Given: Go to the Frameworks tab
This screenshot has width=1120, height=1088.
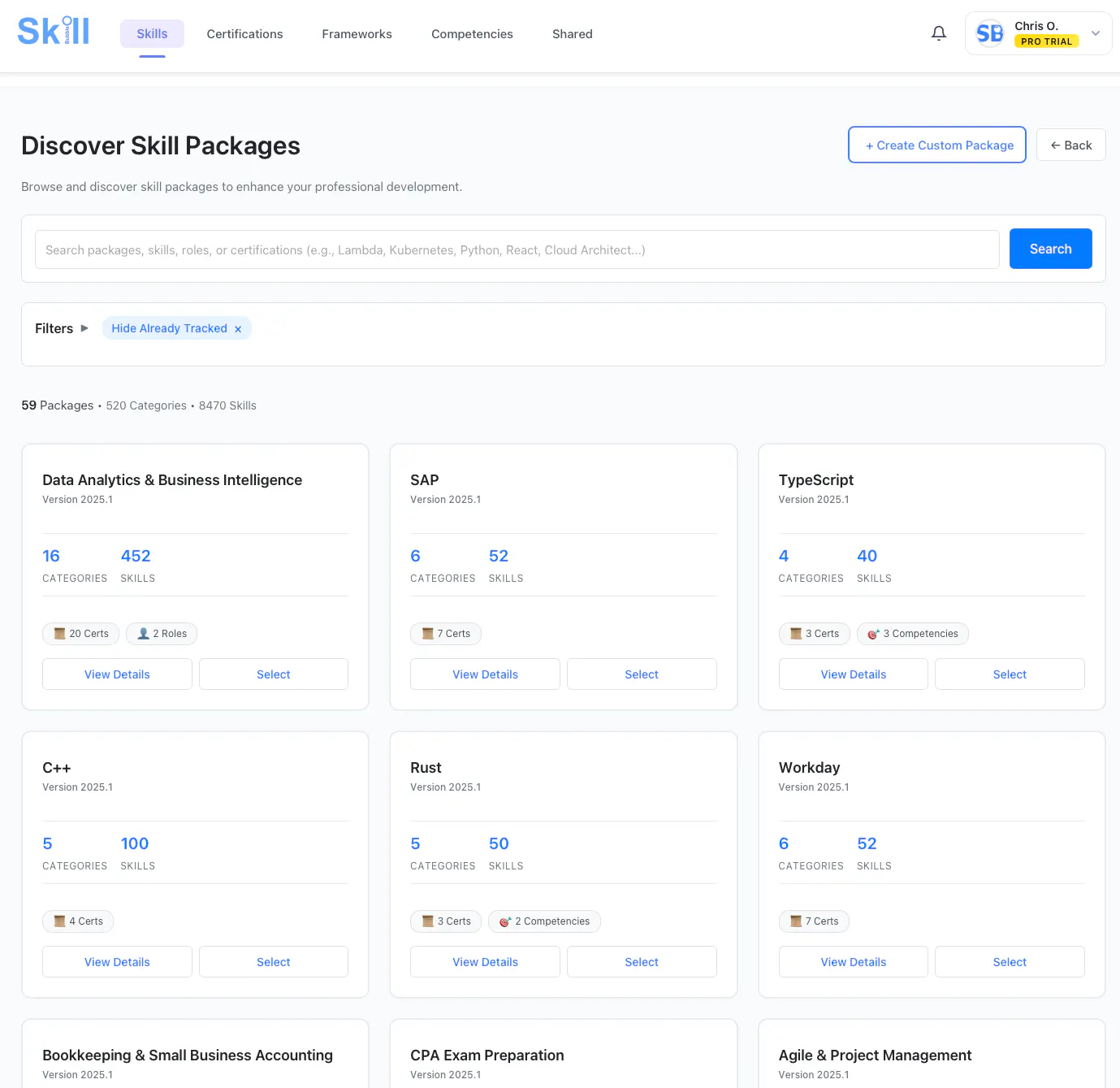Looking at the screenshot, I should (357, 34).
